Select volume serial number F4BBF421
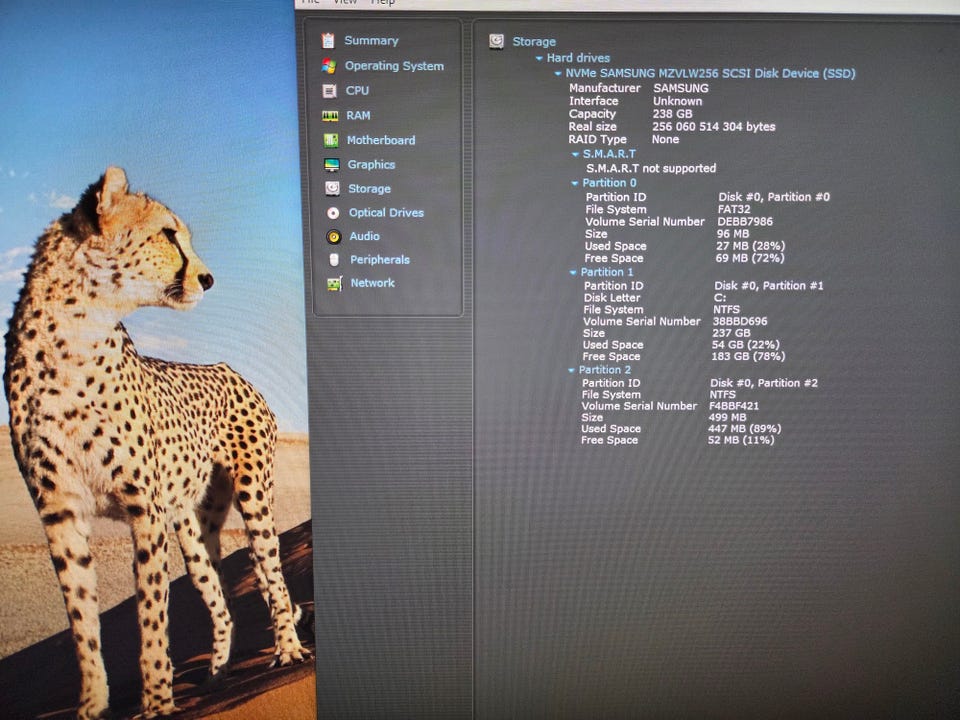960x720 pixels. coord(733,406)
